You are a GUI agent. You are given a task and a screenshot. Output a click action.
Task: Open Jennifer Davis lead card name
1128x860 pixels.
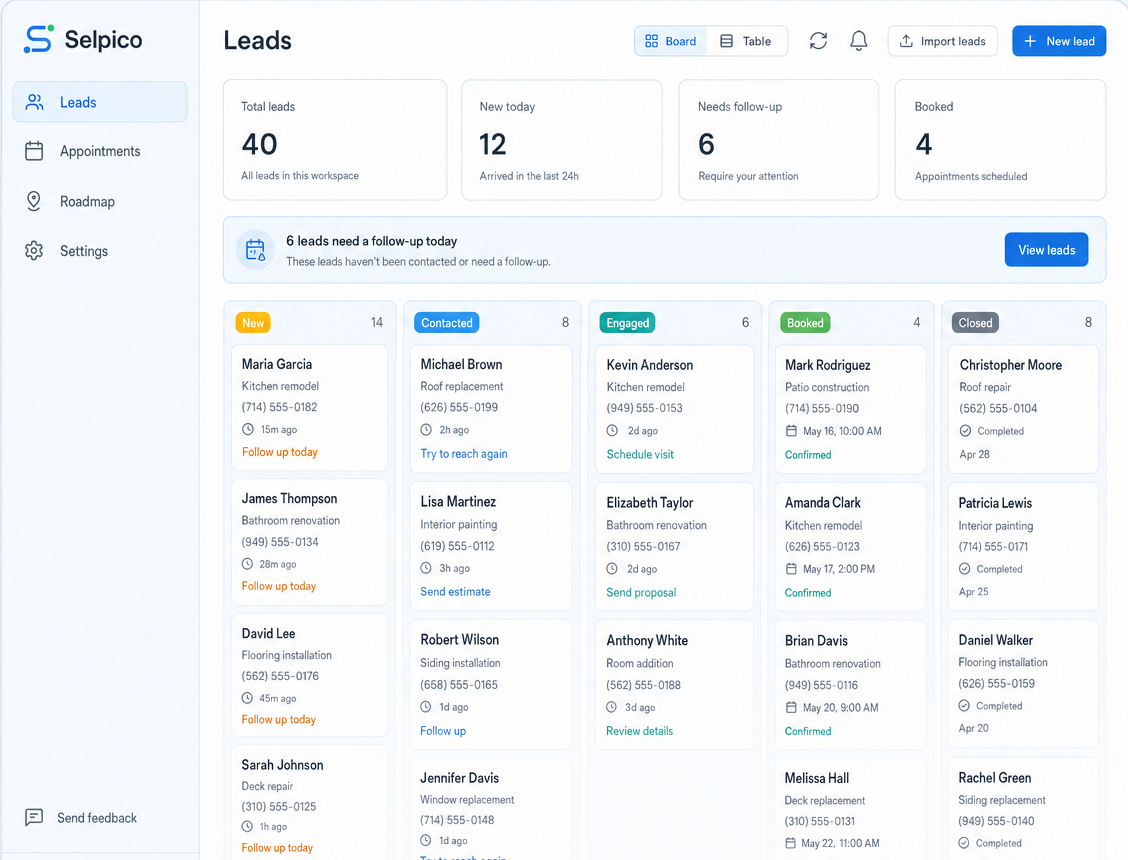point(460,778)
